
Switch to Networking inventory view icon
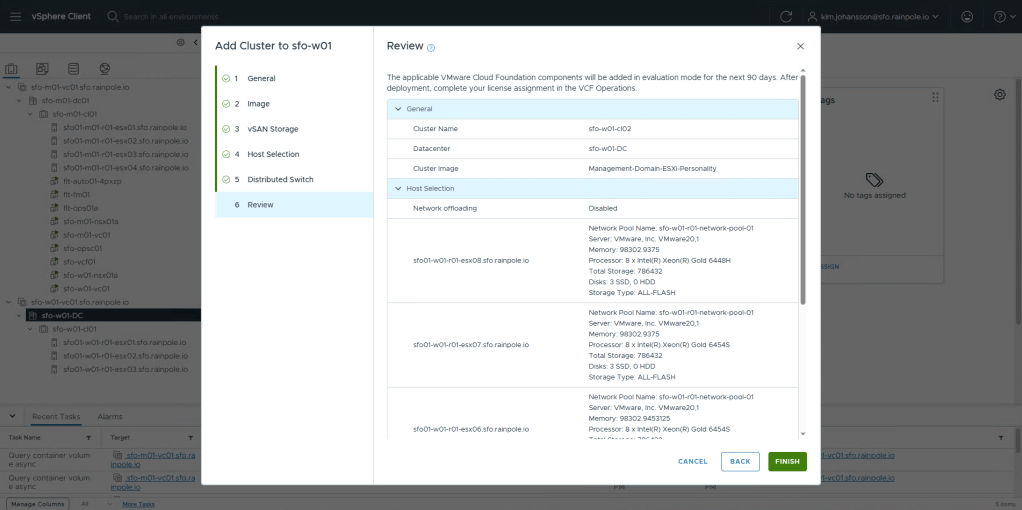pos(104,69)
